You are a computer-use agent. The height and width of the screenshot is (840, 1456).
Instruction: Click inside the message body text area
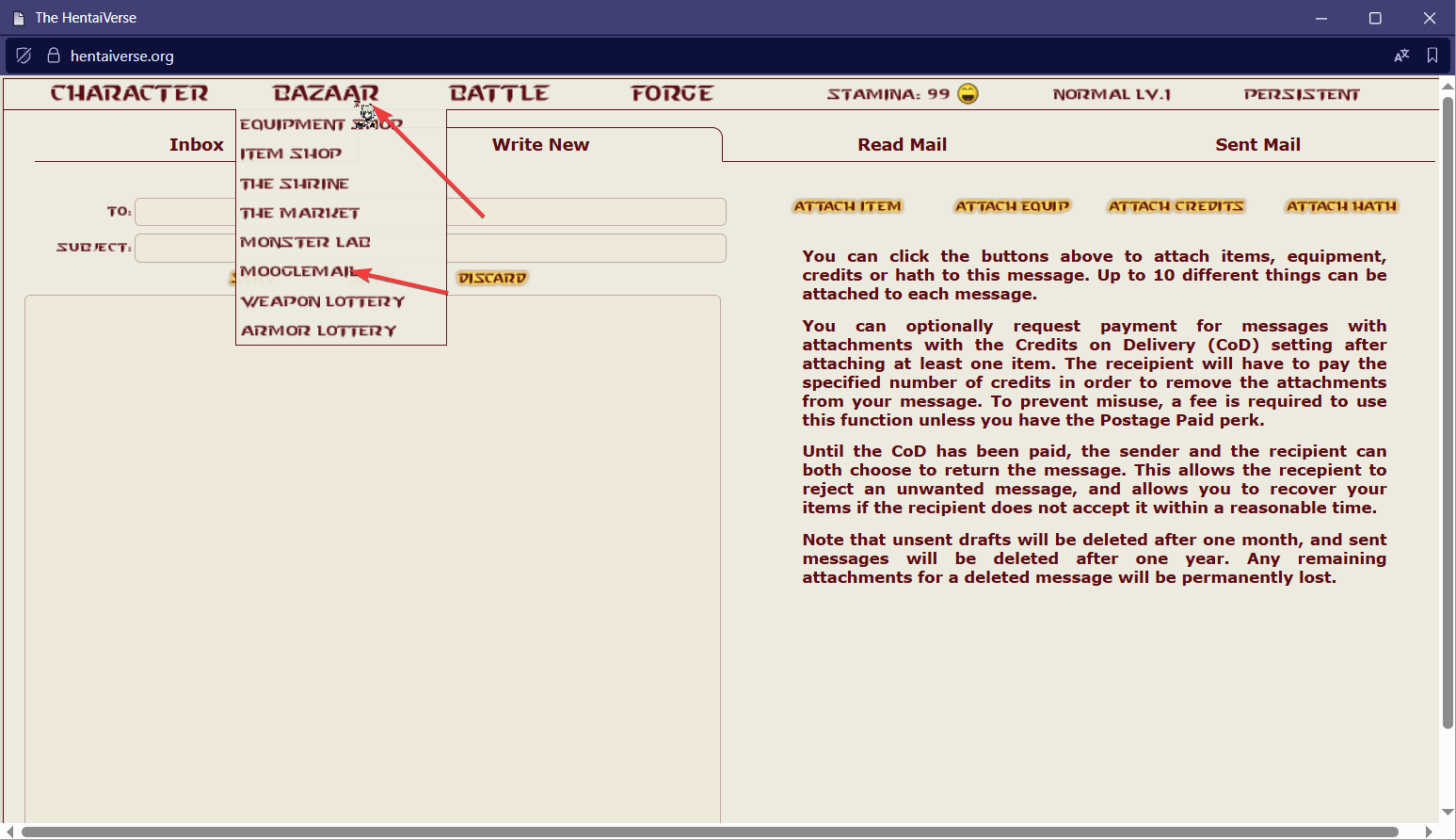click(x=373, y=559)
